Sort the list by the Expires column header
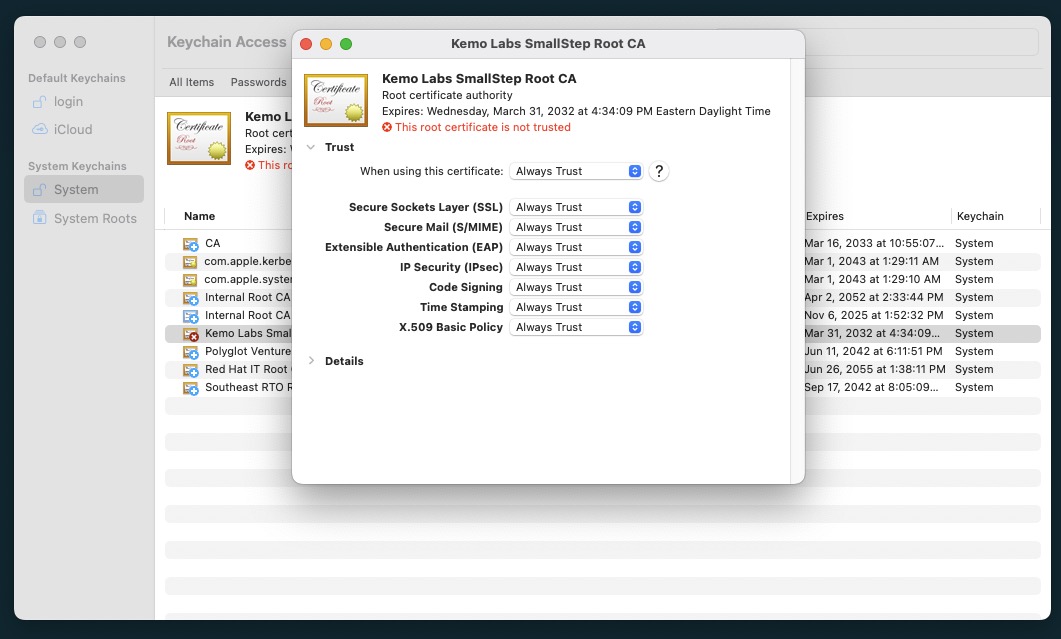1061x639 pixels. coord(825,216)
